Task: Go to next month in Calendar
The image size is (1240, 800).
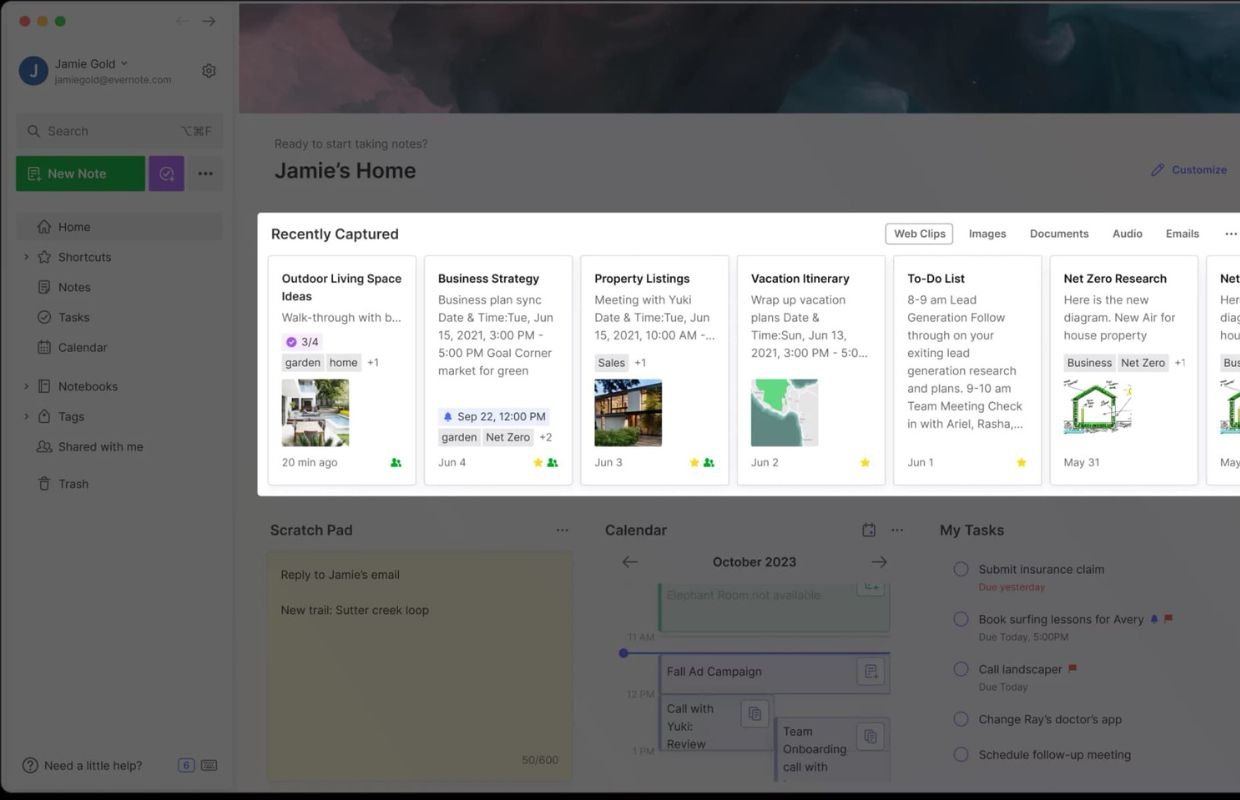Action: click(879, 562)
